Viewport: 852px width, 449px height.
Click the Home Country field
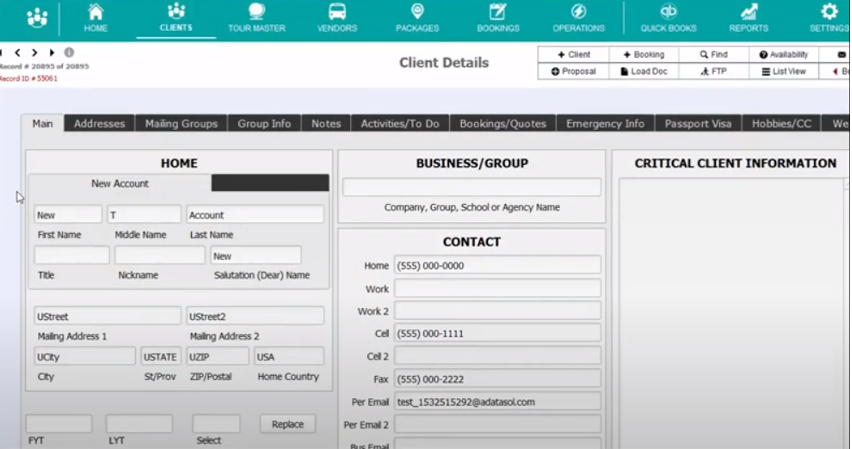[289, 357]
